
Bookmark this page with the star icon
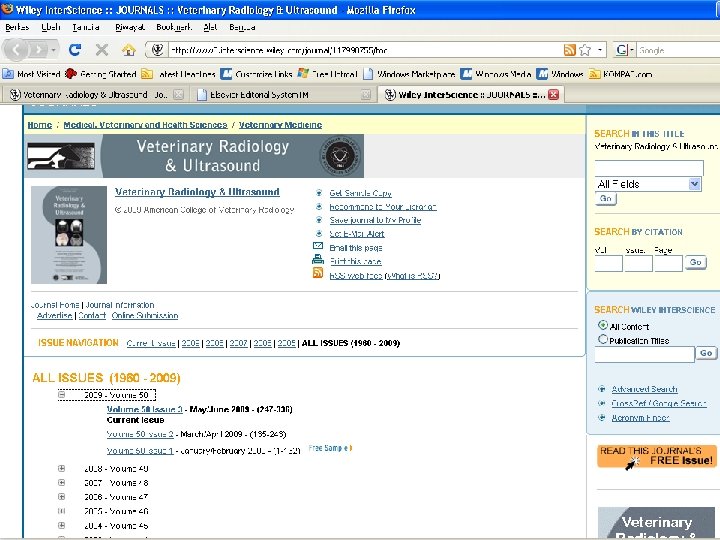[585, 50]
